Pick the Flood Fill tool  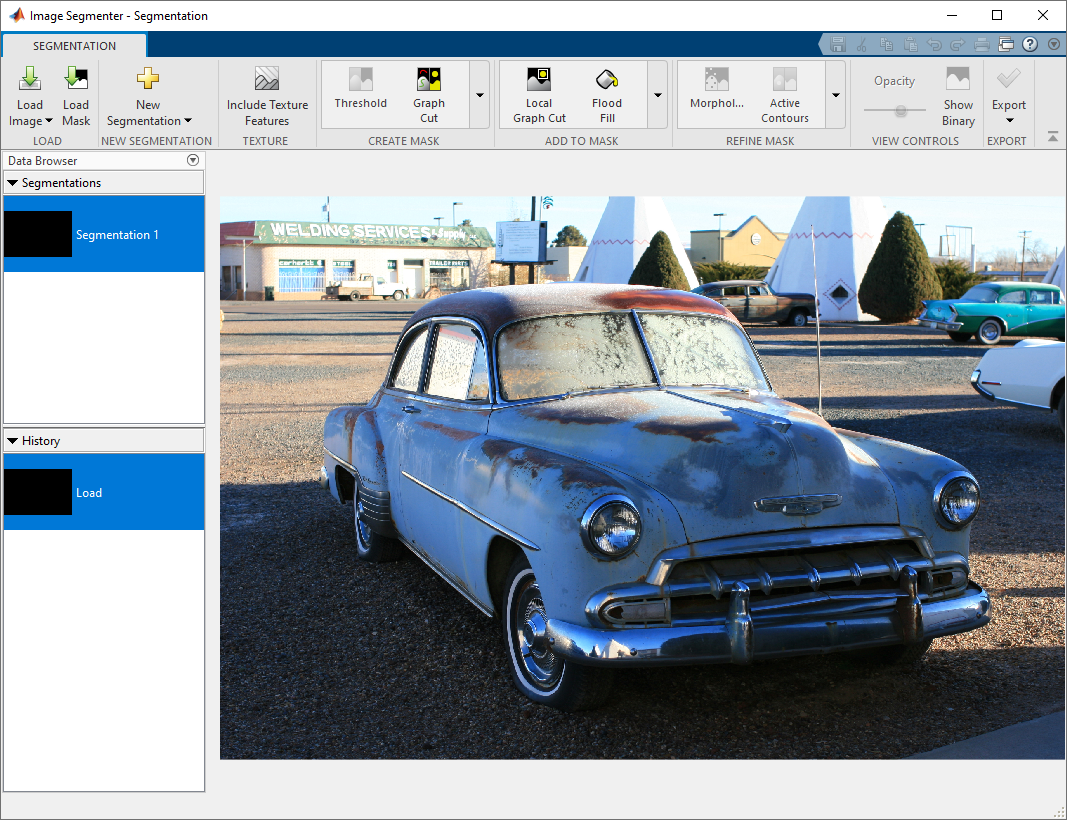tap(607, 95)
